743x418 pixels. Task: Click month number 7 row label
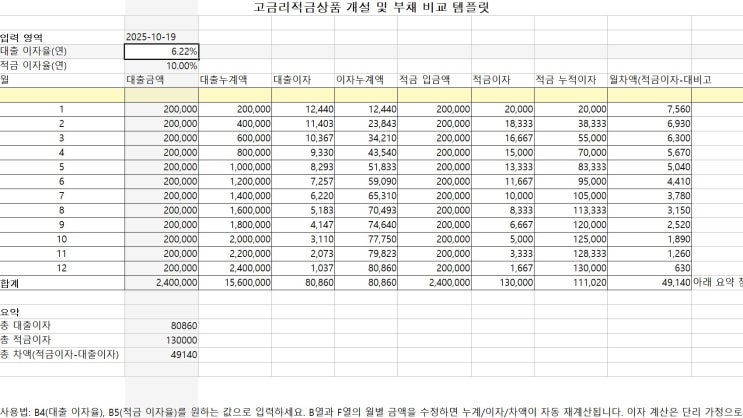(62, 196)
